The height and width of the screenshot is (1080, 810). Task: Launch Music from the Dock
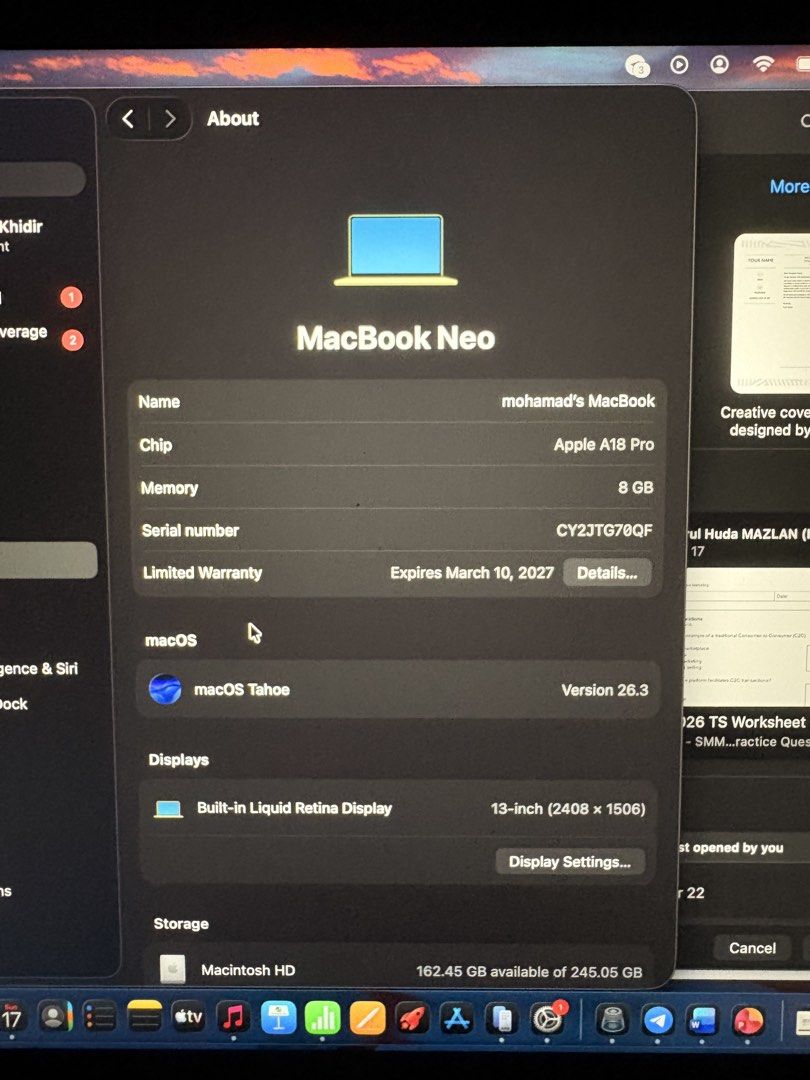tap(233, 1018)
